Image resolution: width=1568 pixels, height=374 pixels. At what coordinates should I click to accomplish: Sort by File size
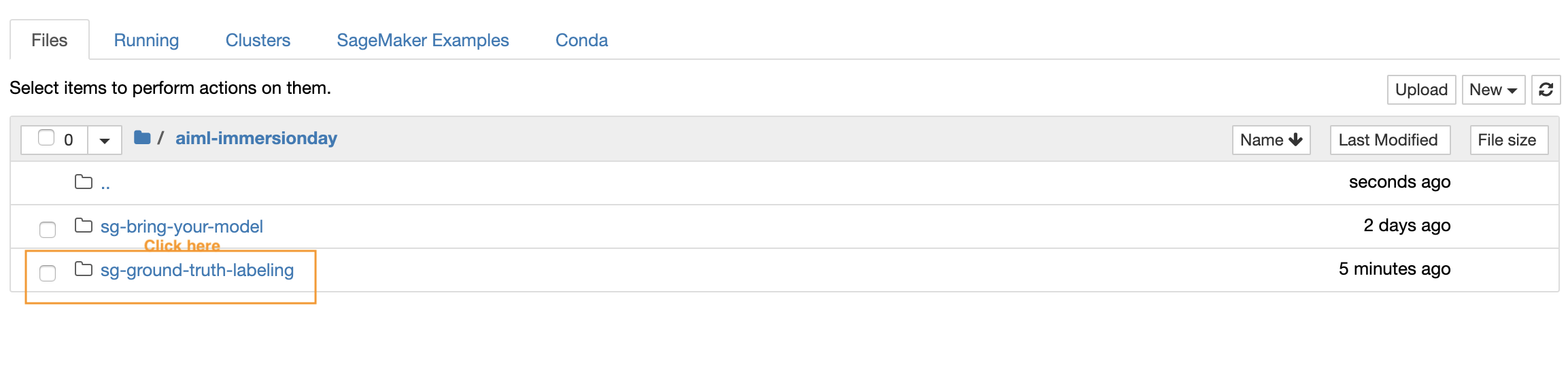(1509, 139)
